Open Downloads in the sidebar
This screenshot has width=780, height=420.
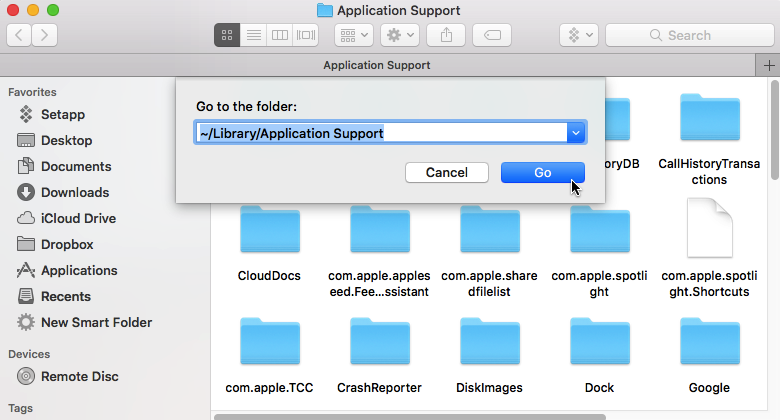click(75, 192)
